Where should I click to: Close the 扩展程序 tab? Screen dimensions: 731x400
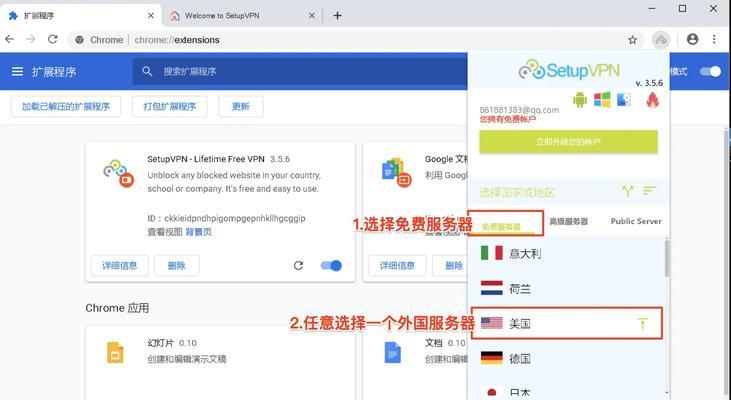click(151, 15)
